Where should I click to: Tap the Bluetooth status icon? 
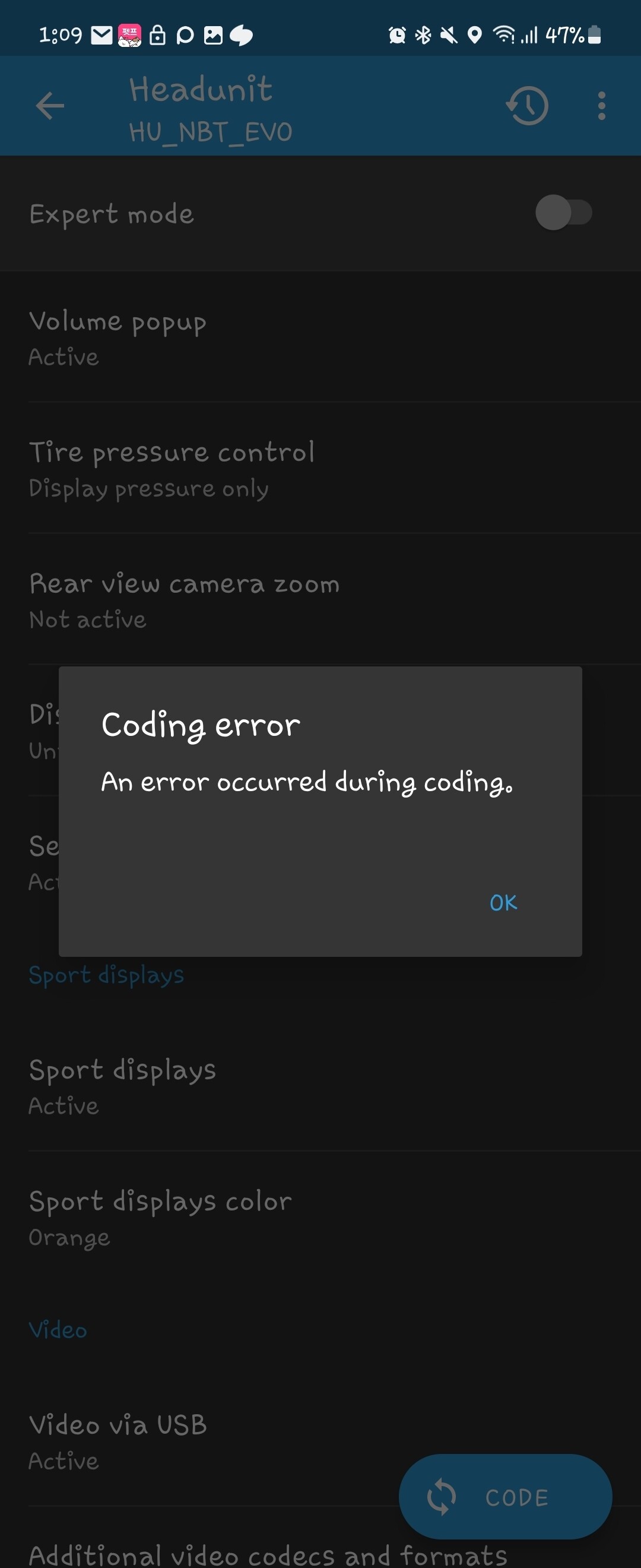click(423, 35)
